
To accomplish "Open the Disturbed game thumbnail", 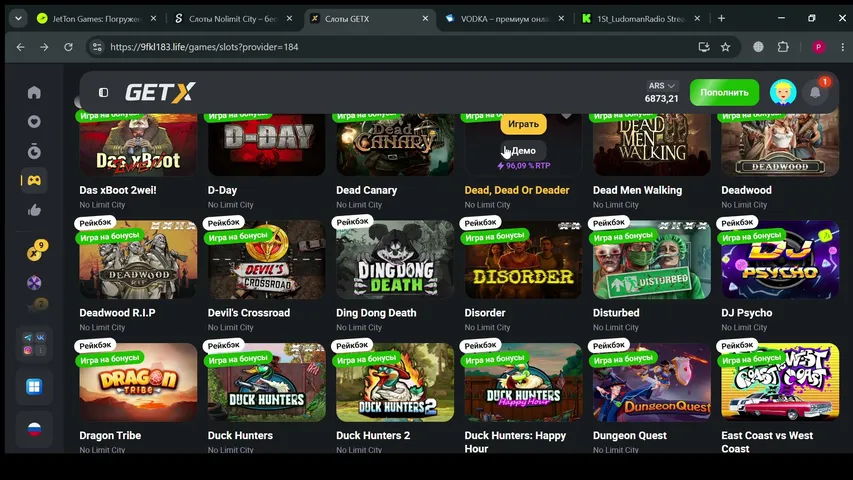I will coord(652,260).
